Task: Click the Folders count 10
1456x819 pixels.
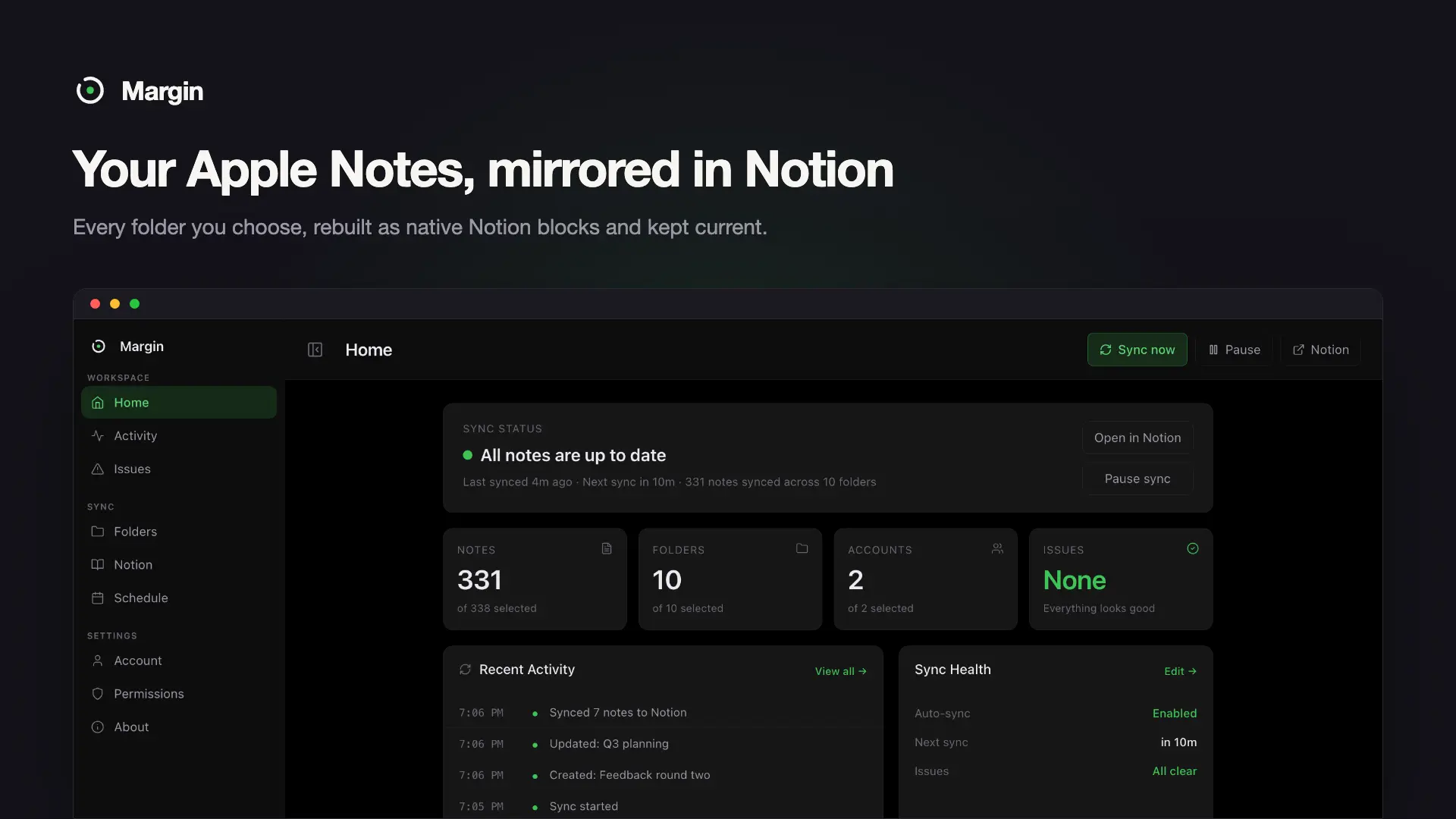Action: coord(667,580)
